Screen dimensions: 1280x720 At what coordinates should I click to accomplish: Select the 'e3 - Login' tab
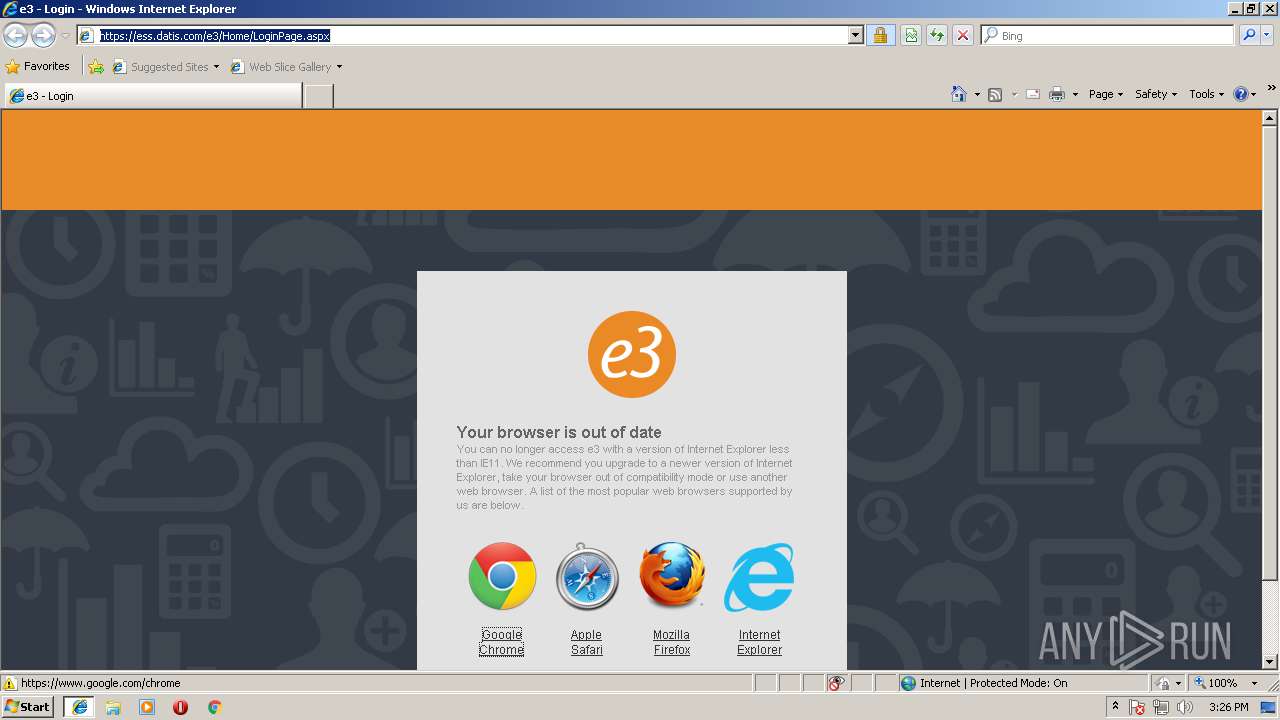pyautogui.click(x=153, y=96)
